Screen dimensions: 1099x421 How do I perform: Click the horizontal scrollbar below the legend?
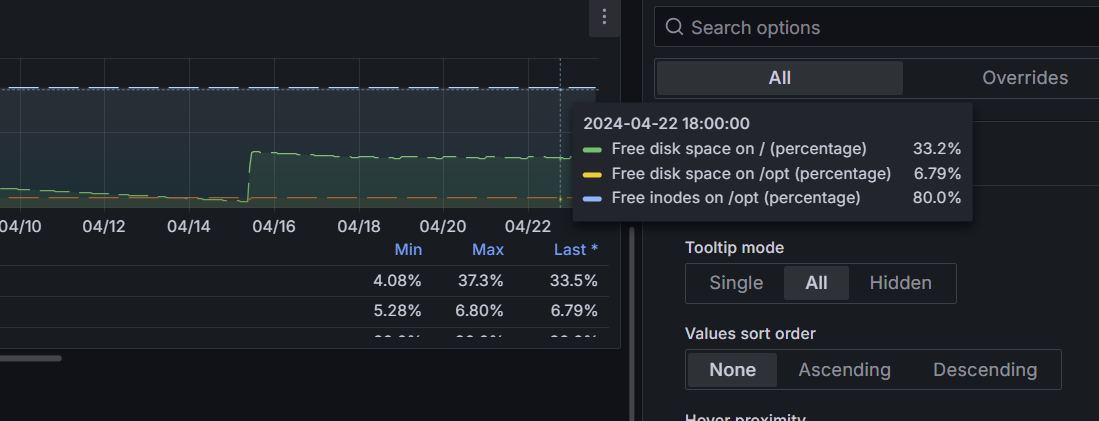coord(30,357)
